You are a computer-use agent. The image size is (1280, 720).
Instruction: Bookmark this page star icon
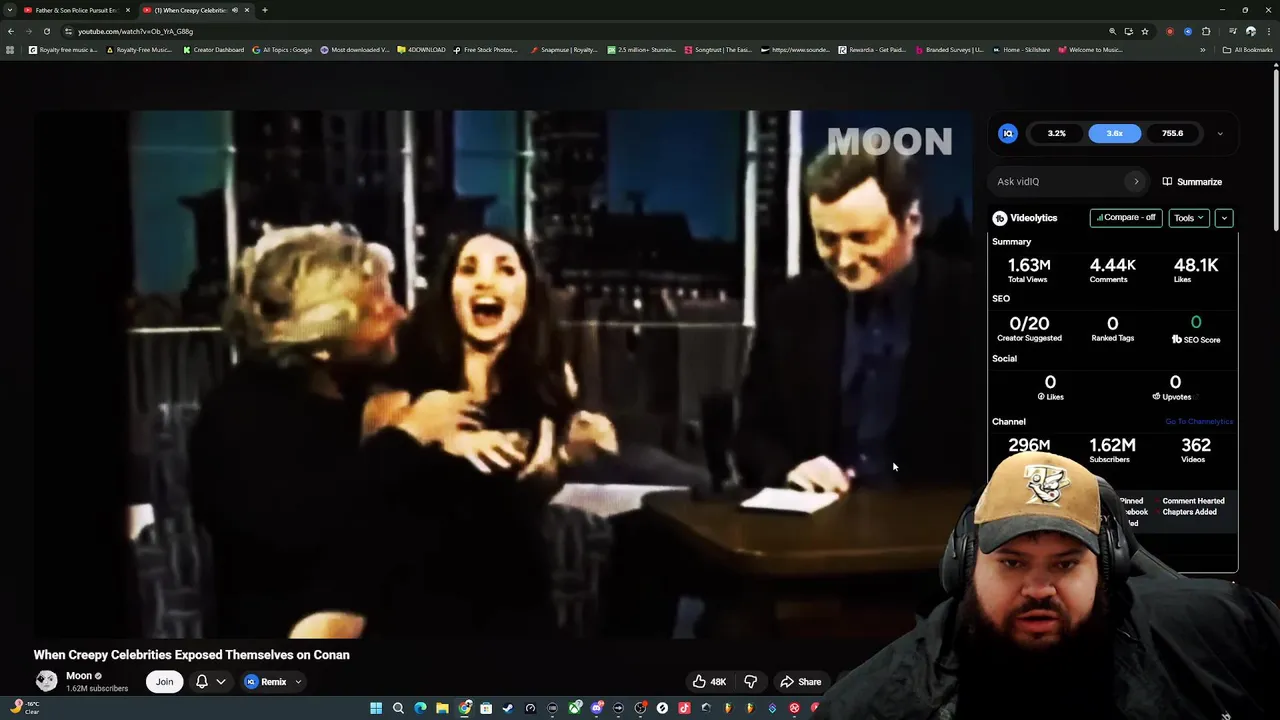click(1145, 31)
